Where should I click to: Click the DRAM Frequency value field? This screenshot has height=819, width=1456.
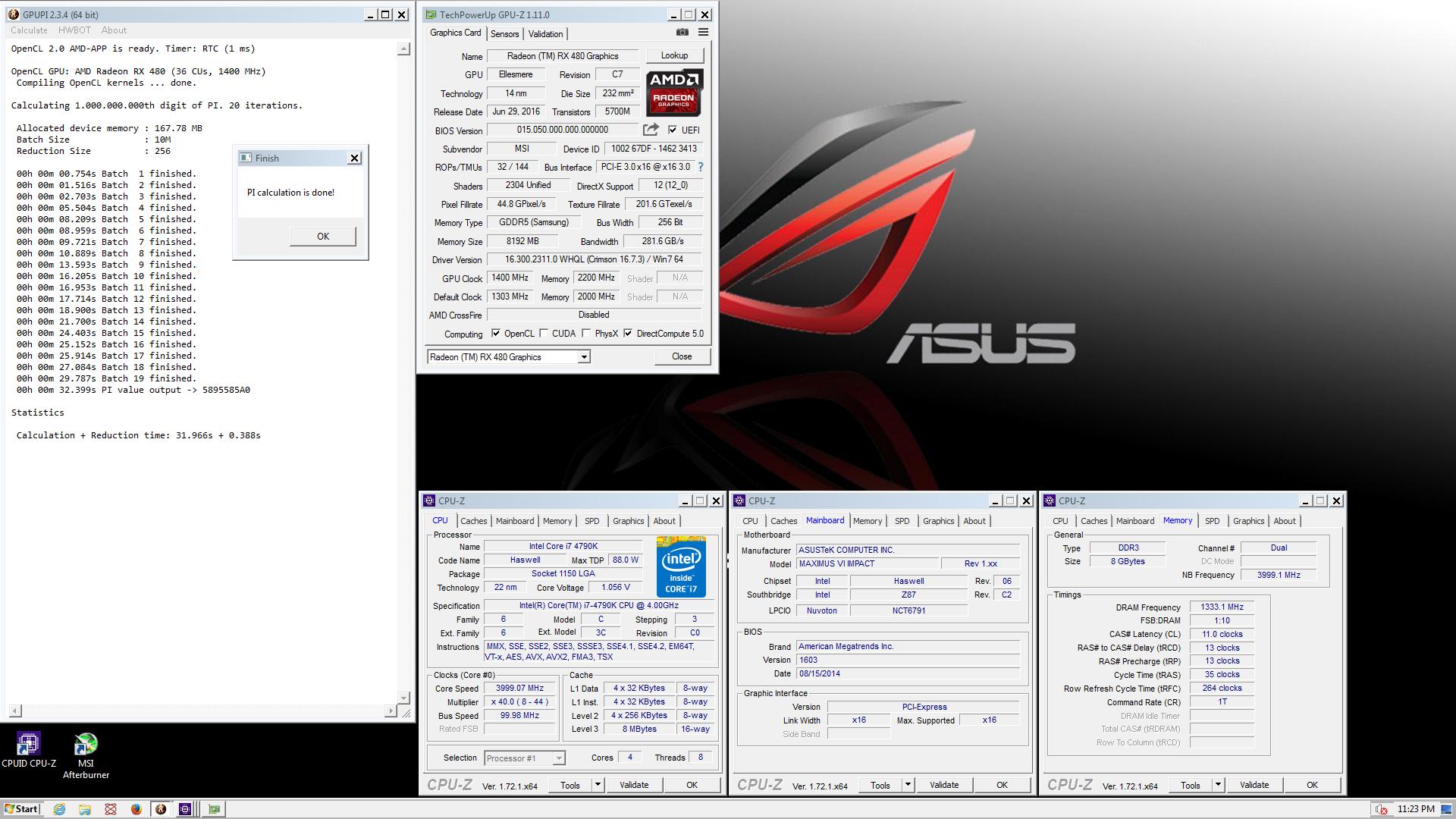(1222, 607)
